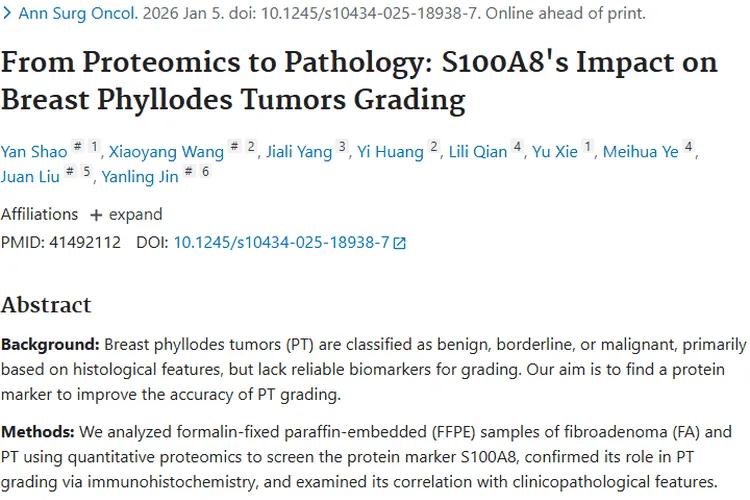
Task: Open DOI link 10.1245/s10434-025-18938-7
Action: click(x=281, y=241)
